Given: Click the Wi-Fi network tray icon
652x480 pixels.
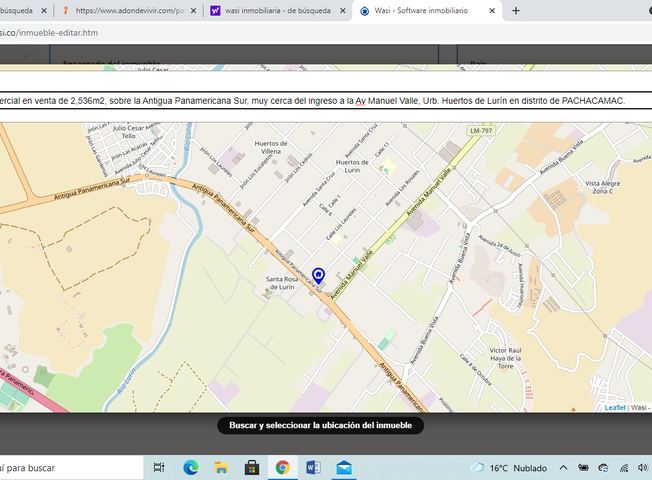Looking at the screenshot, I should point(624,468).
